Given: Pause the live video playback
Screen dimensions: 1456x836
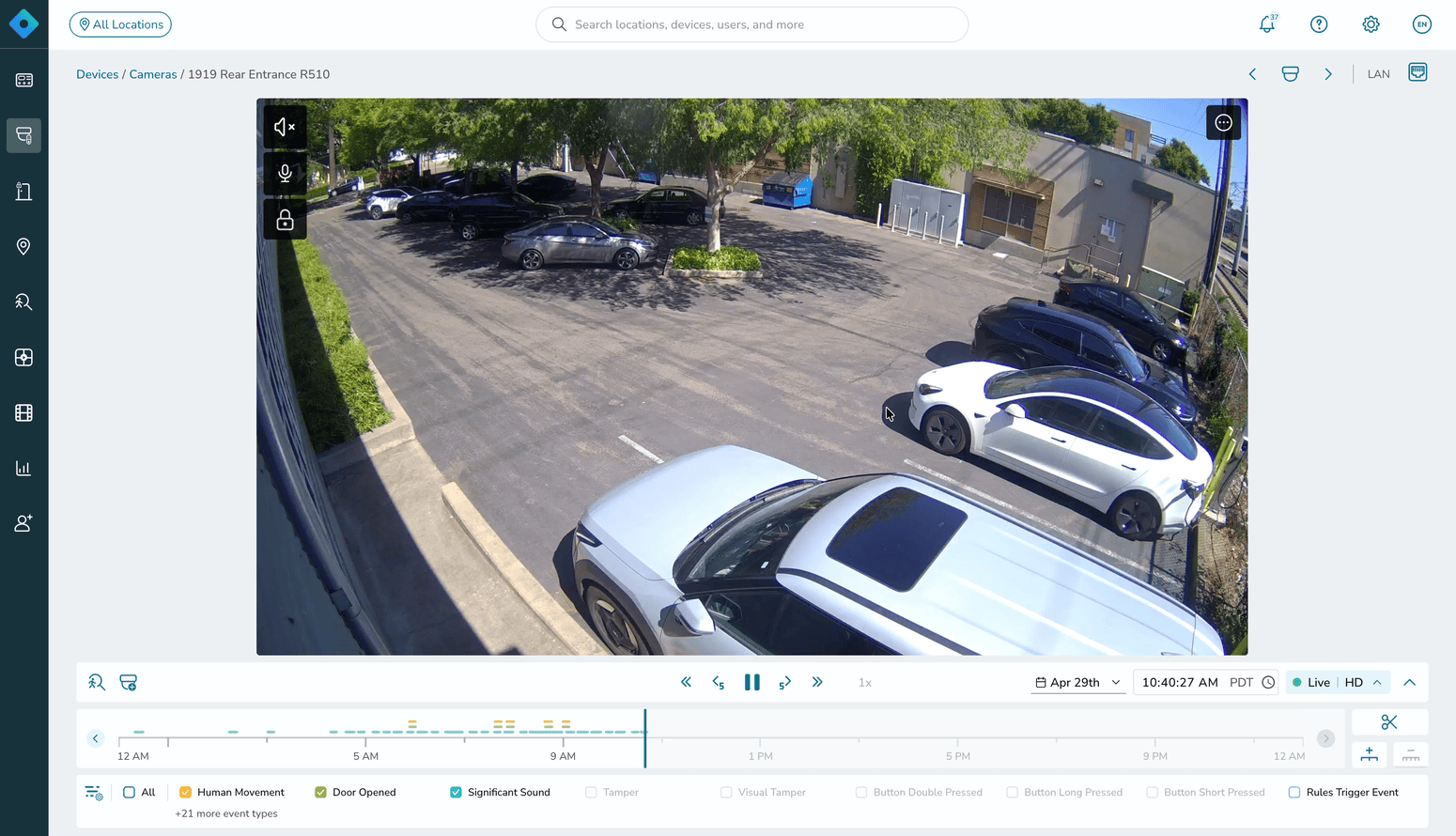Looking at the screenshot, I should point(752,683).
